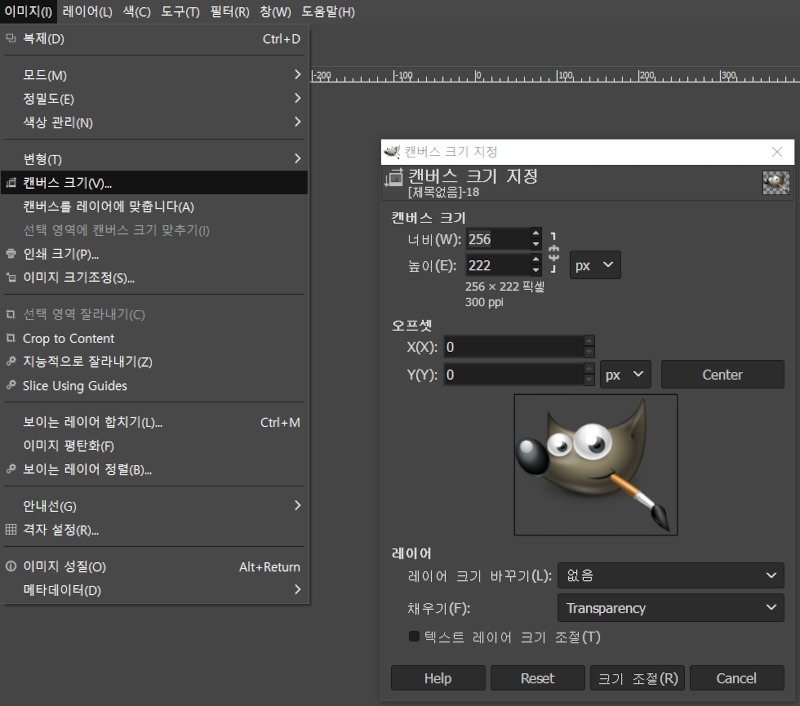Click the Y(Y) offset input field
800x706 pixels.
tap(513, 374)
